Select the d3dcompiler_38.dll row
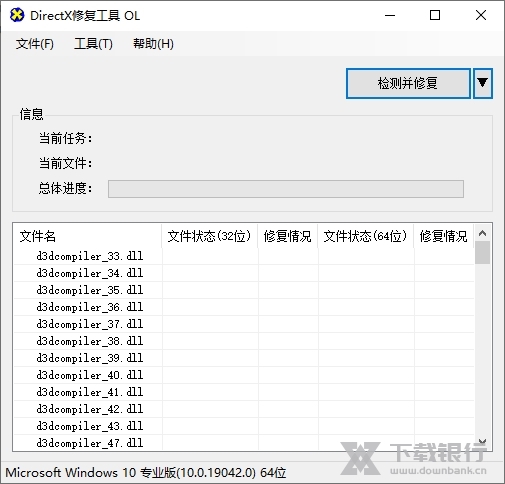Screen dimensions: 505x484 coord(244,341)
